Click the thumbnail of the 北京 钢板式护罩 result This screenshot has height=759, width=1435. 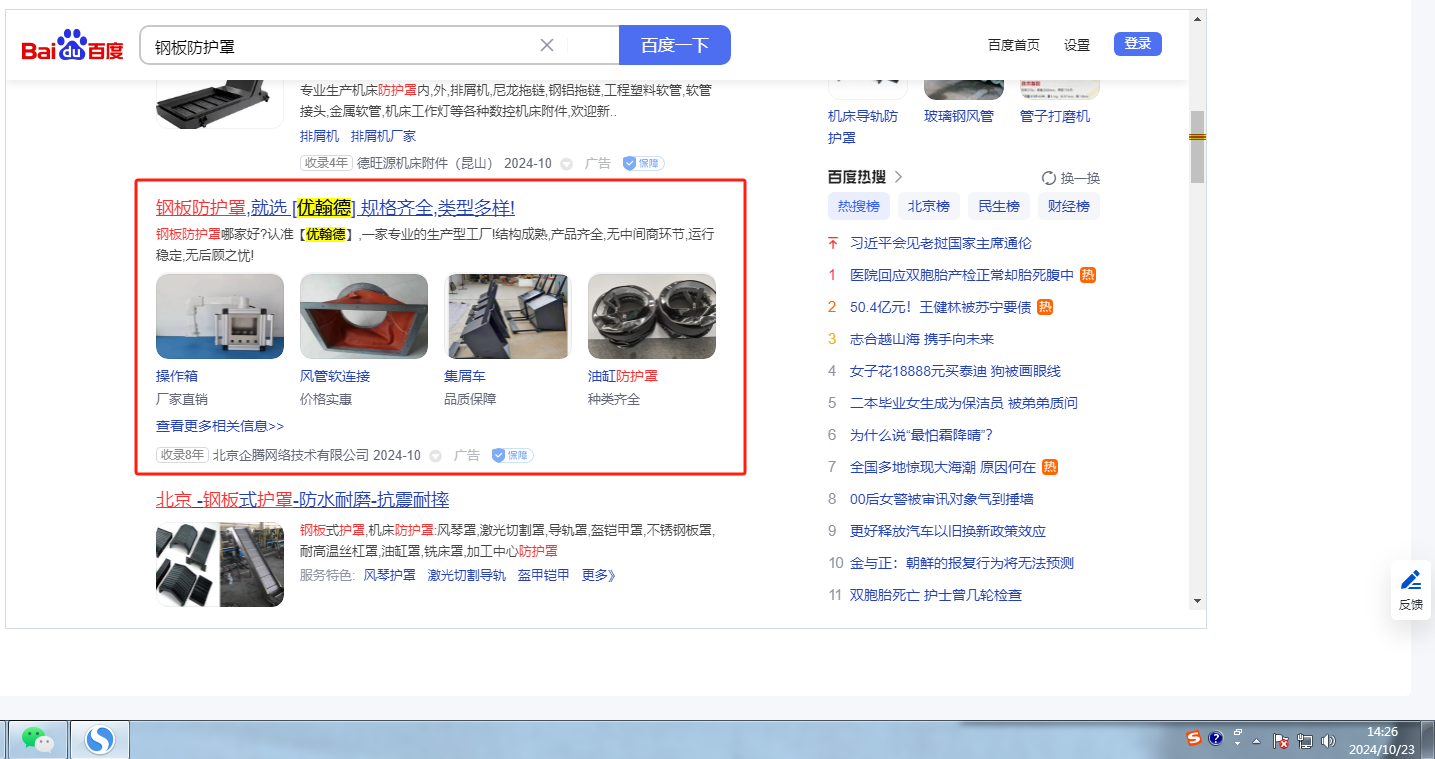pyautogui.click(x=220, y=564)
